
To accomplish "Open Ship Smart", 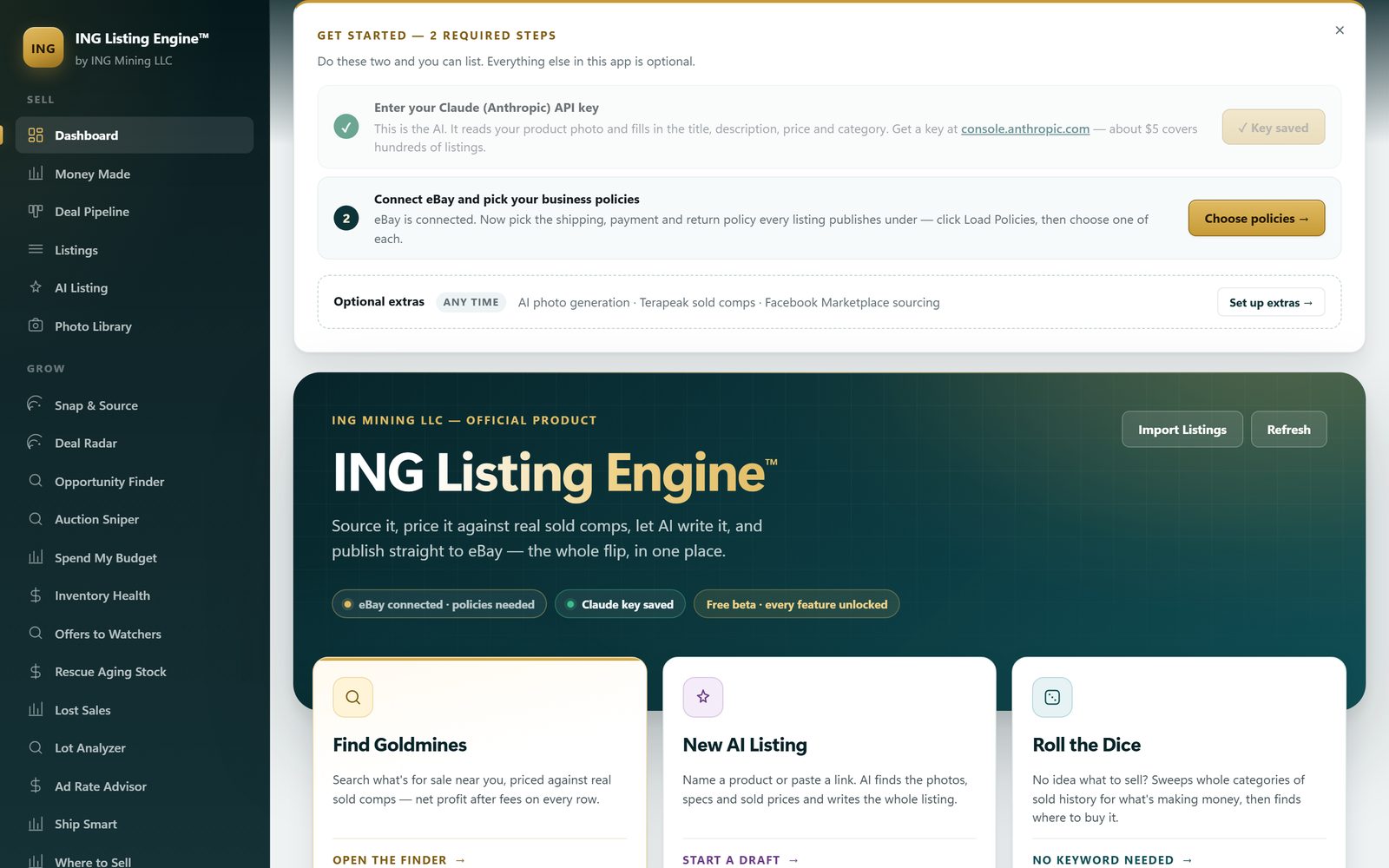I will pyautogui.click(x=135, y=824).
